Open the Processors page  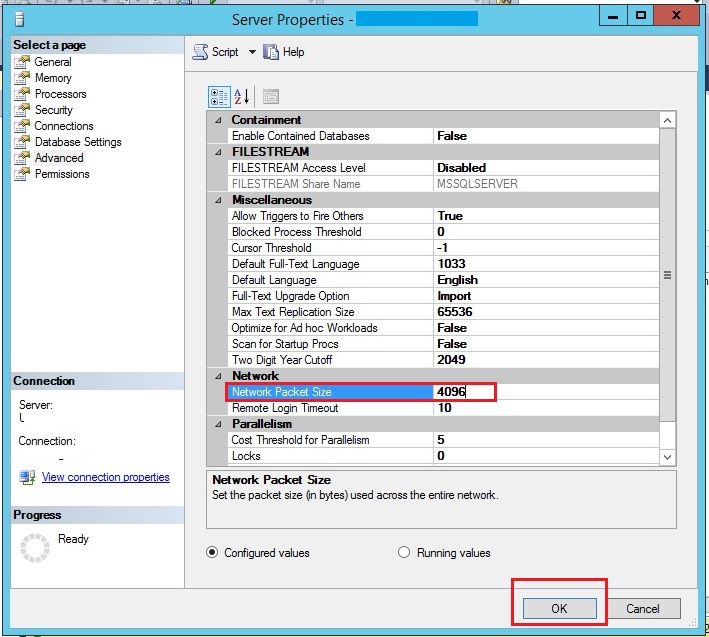61,94
